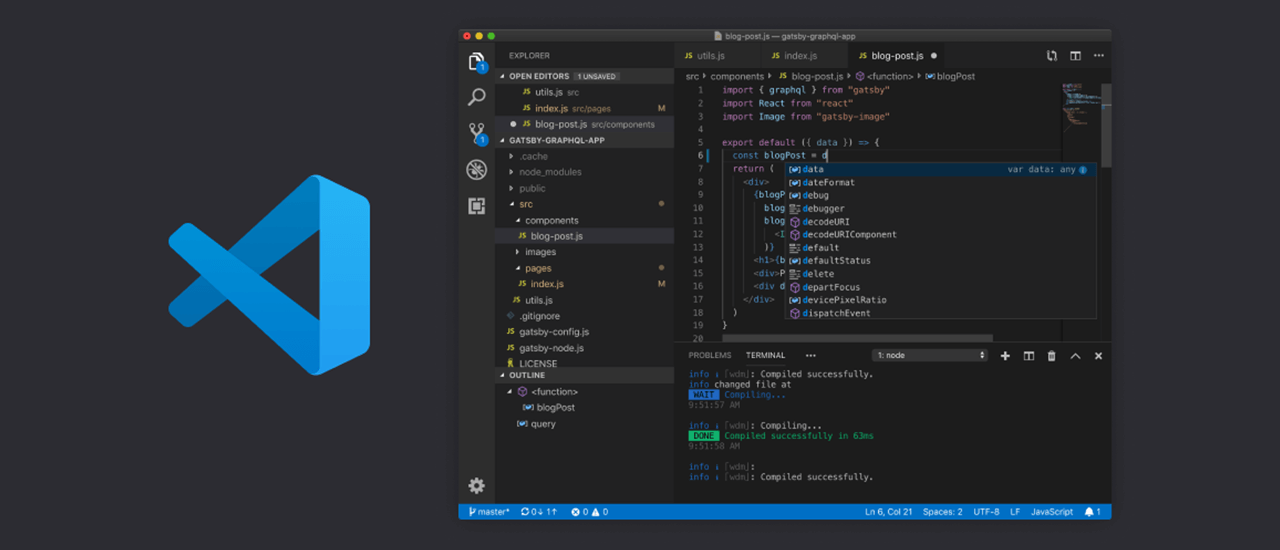Click the split editor icon
Screen dimensions: 1280x550
[x=1075, y=56]
